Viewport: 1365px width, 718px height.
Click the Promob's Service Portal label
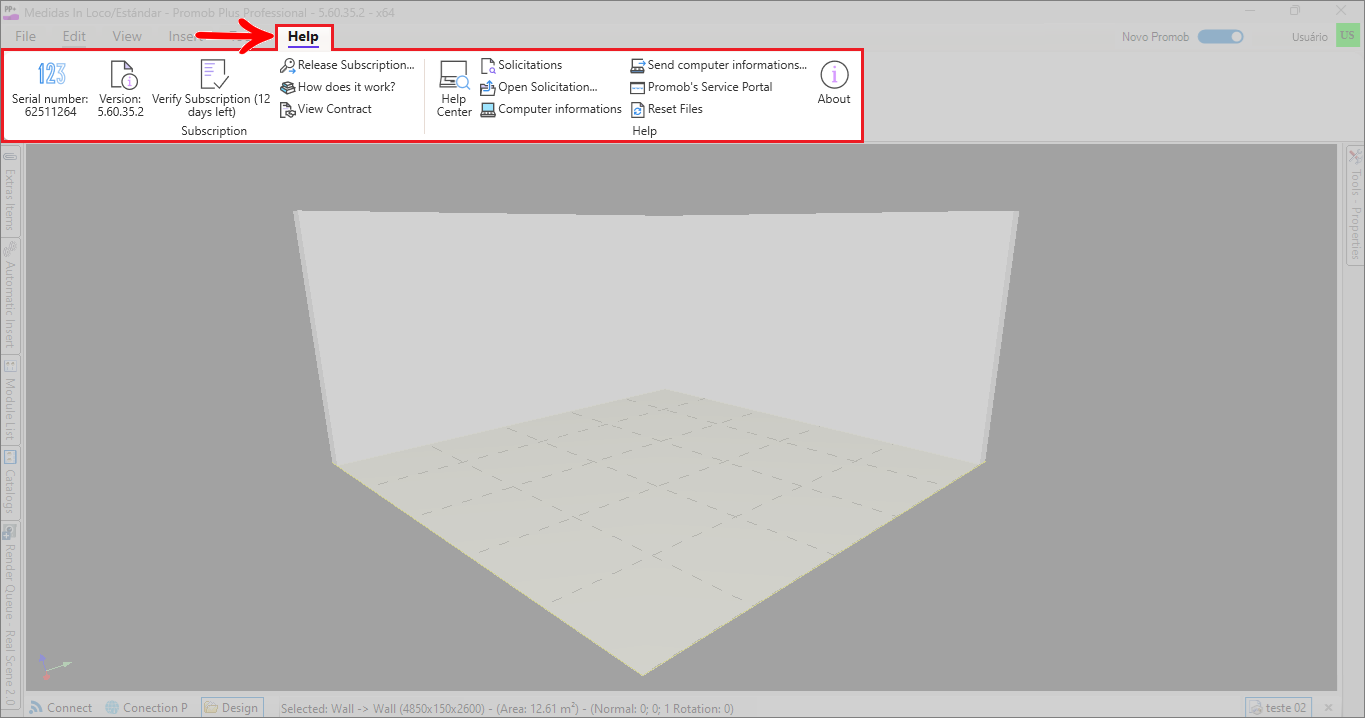pos(710,87)
